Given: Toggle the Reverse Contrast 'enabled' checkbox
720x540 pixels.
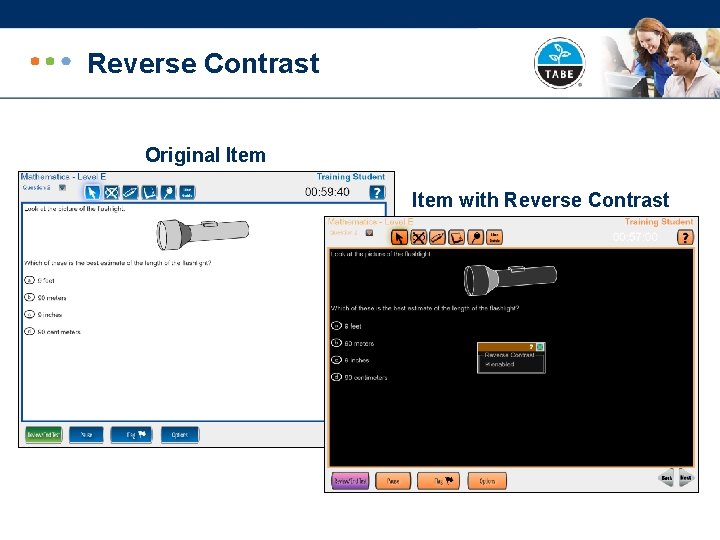Looking at the screenshot, I should pyautogui.click(x=488, y=364).
